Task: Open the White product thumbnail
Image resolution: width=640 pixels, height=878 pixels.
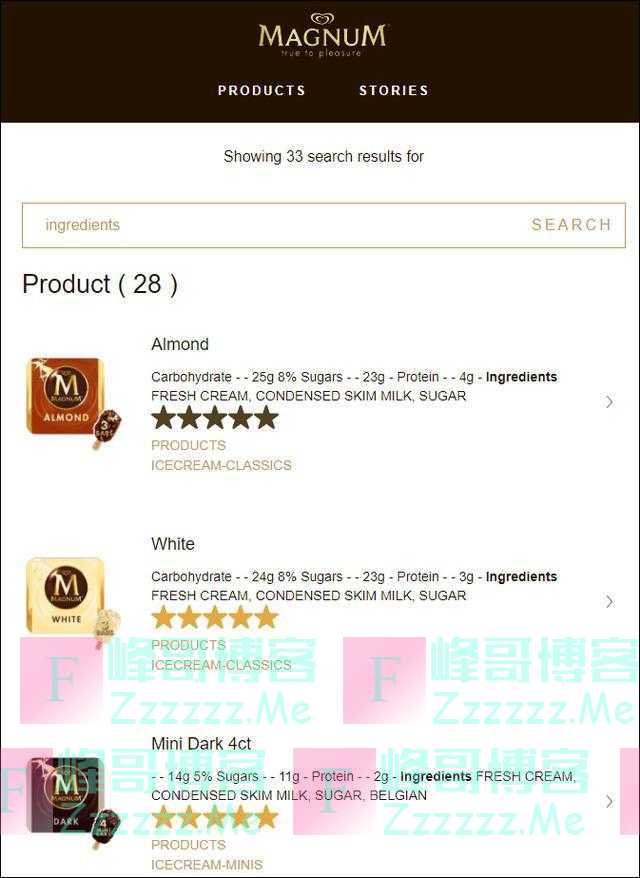Action: (73, 603)
